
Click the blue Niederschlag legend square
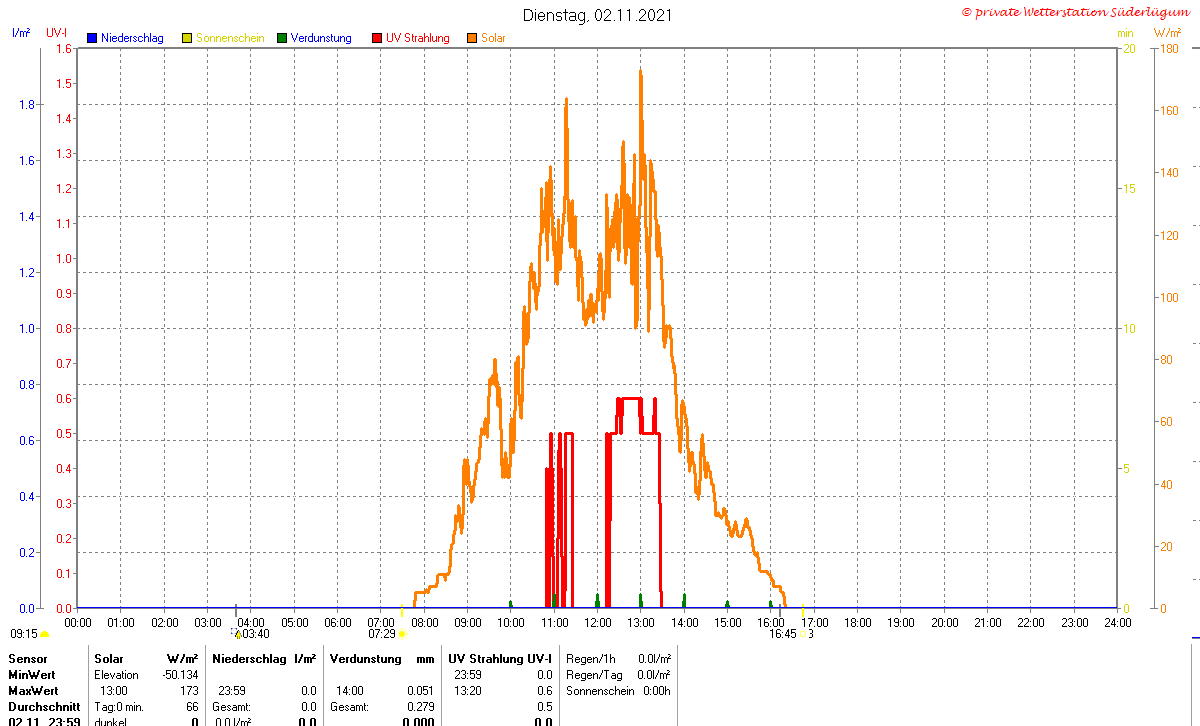[x=92, y=38]
